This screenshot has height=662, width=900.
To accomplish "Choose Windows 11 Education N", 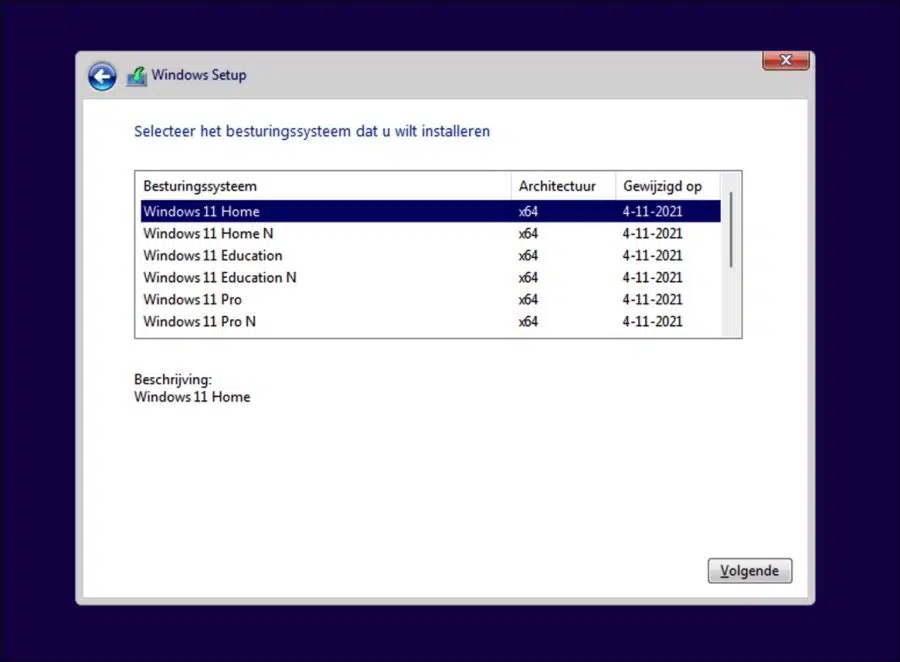I will tap(430, 277).
